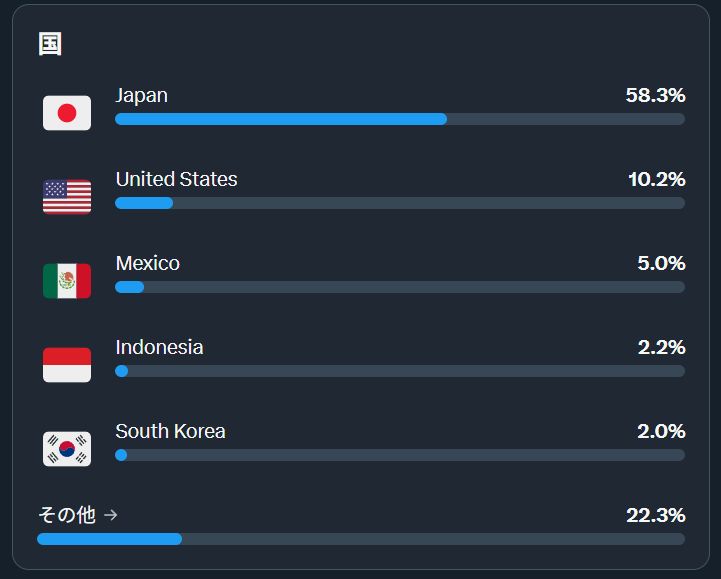721x579 pixels.
Task: Click the その他 22.3% progress bar
Action: pos(360,539)
